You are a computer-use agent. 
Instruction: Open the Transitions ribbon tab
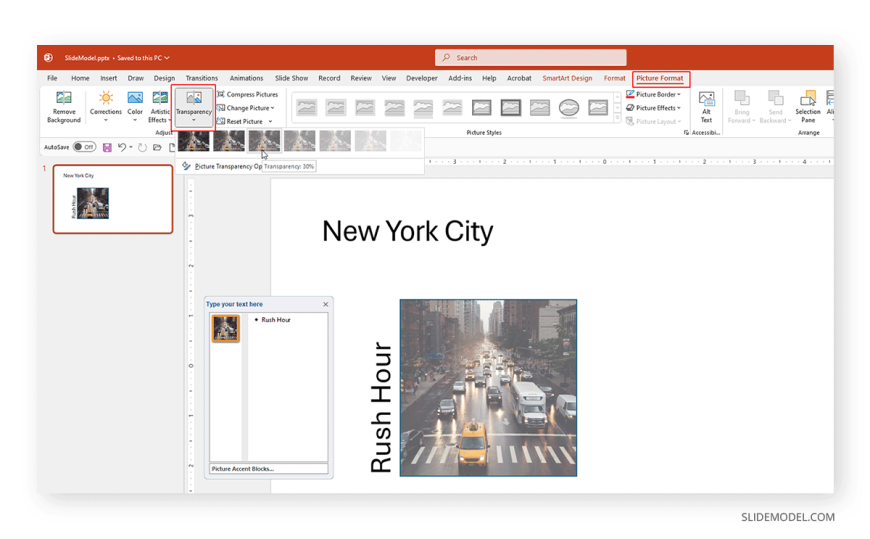coord(201,78)
